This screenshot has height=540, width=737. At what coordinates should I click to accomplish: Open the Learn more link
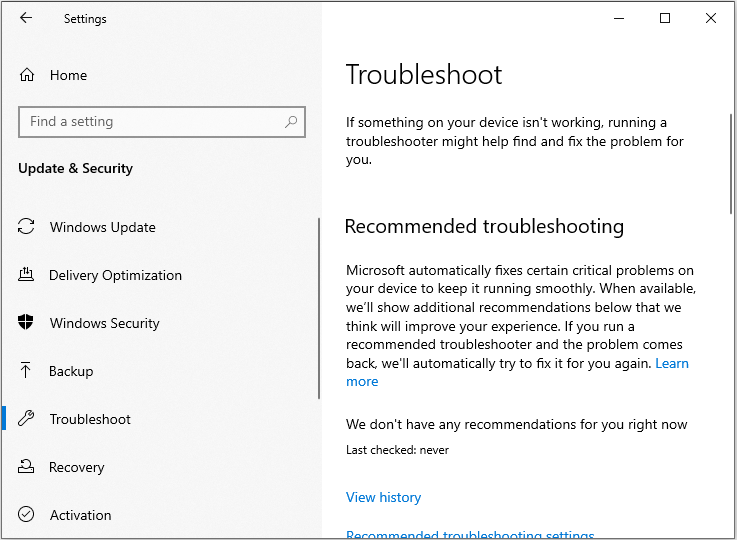pos(362,381)
